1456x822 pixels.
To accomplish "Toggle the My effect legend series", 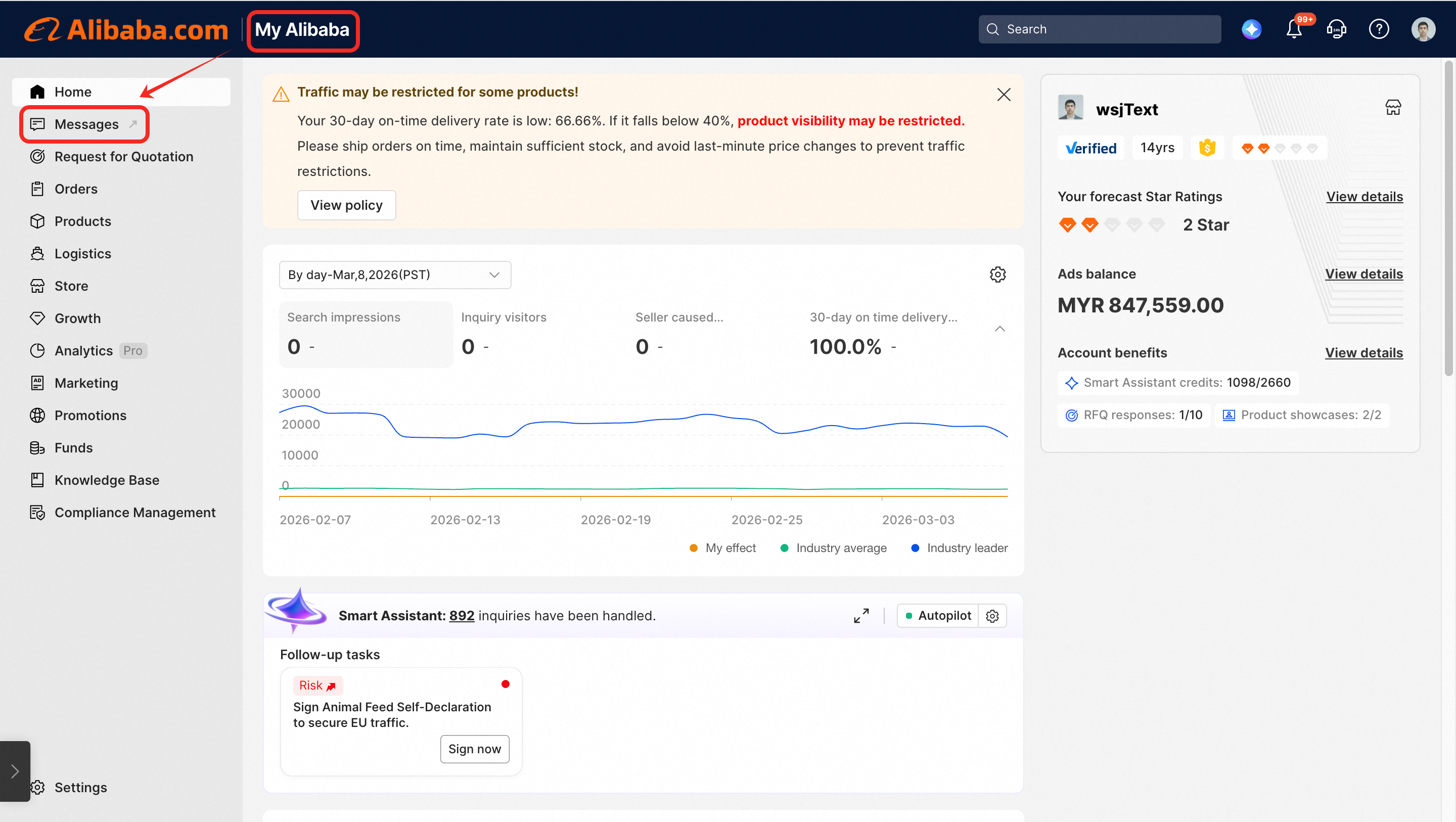I will [x=722, y=548].
